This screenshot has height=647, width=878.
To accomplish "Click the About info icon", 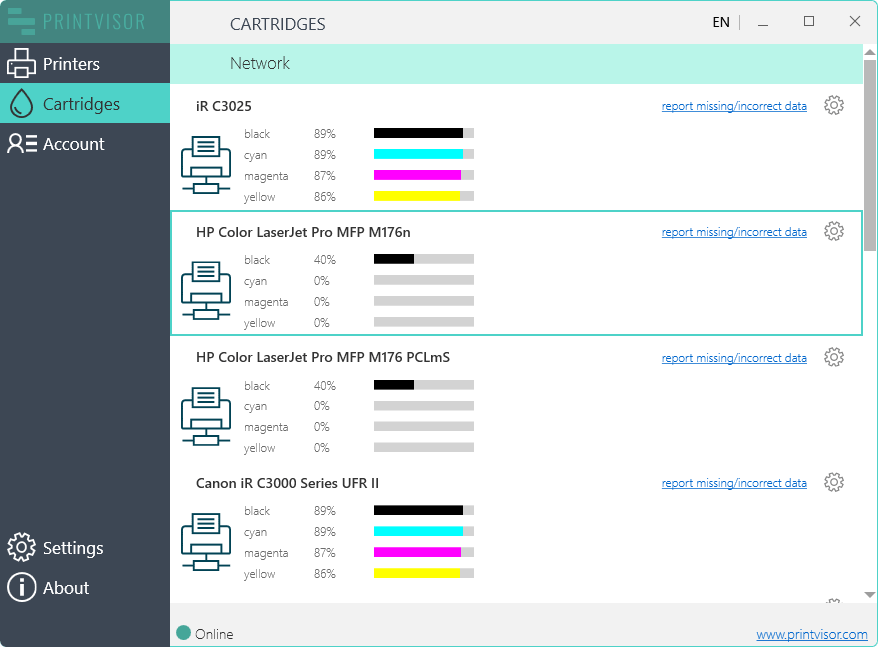I will 21,588.
